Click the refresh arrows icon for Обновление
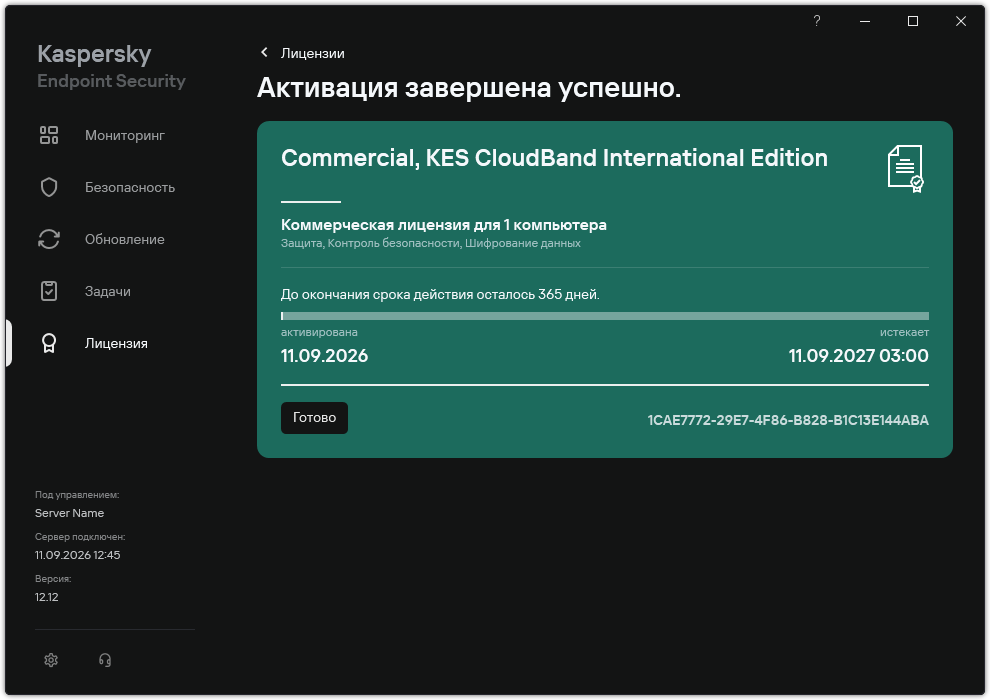Viewport: 990px width, 700px height. click(x=49, y=239)
